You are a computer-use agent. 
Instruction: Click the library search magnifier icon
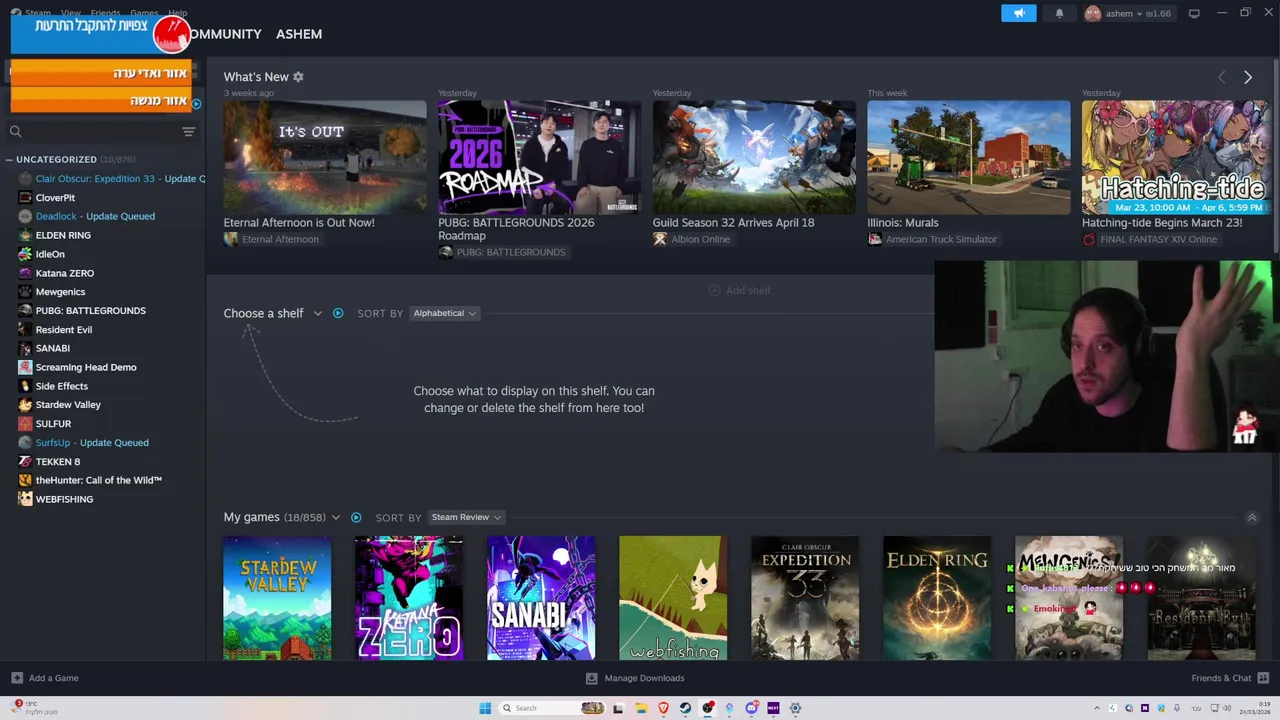pos(15,131)
